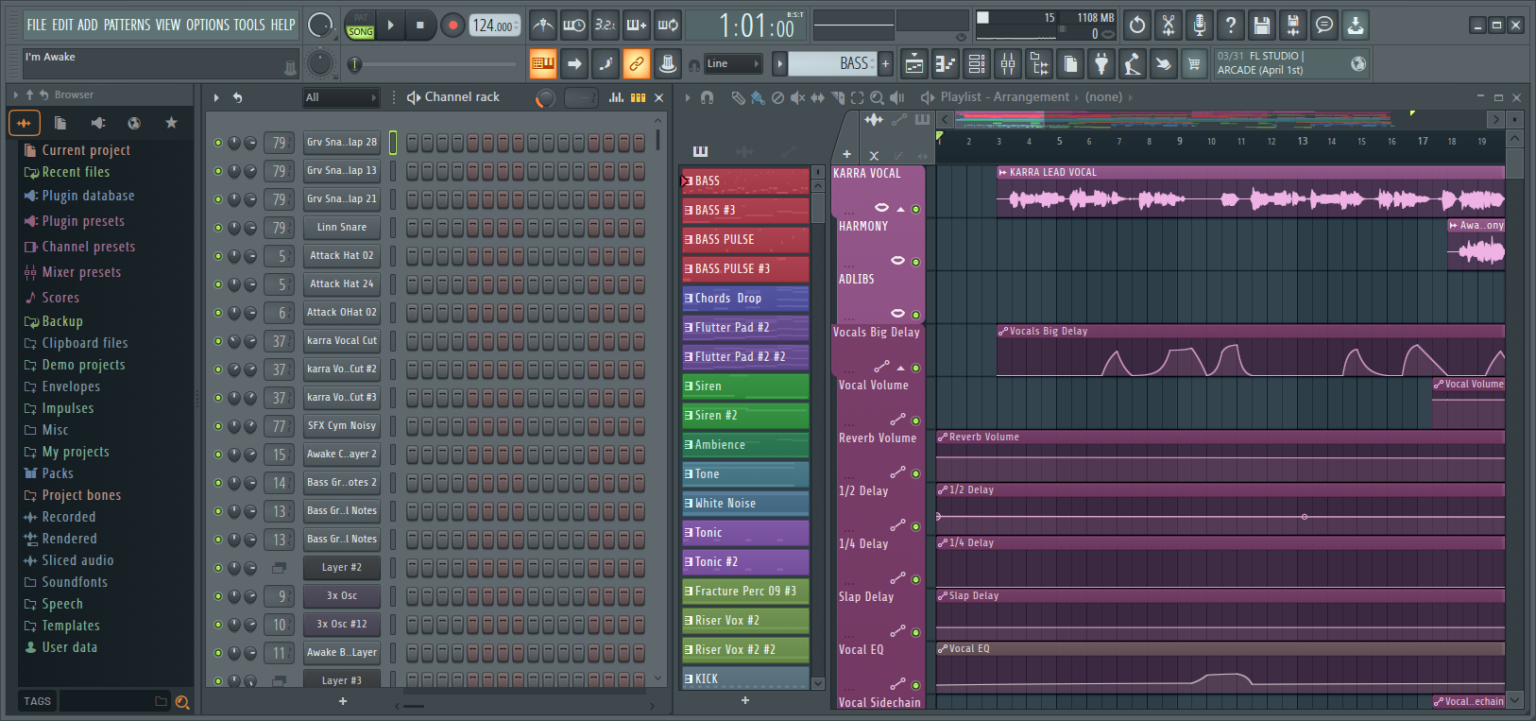Screen dimensions: 1536x721
Task: Open the VIEW menu
Action: click(168, 25)
